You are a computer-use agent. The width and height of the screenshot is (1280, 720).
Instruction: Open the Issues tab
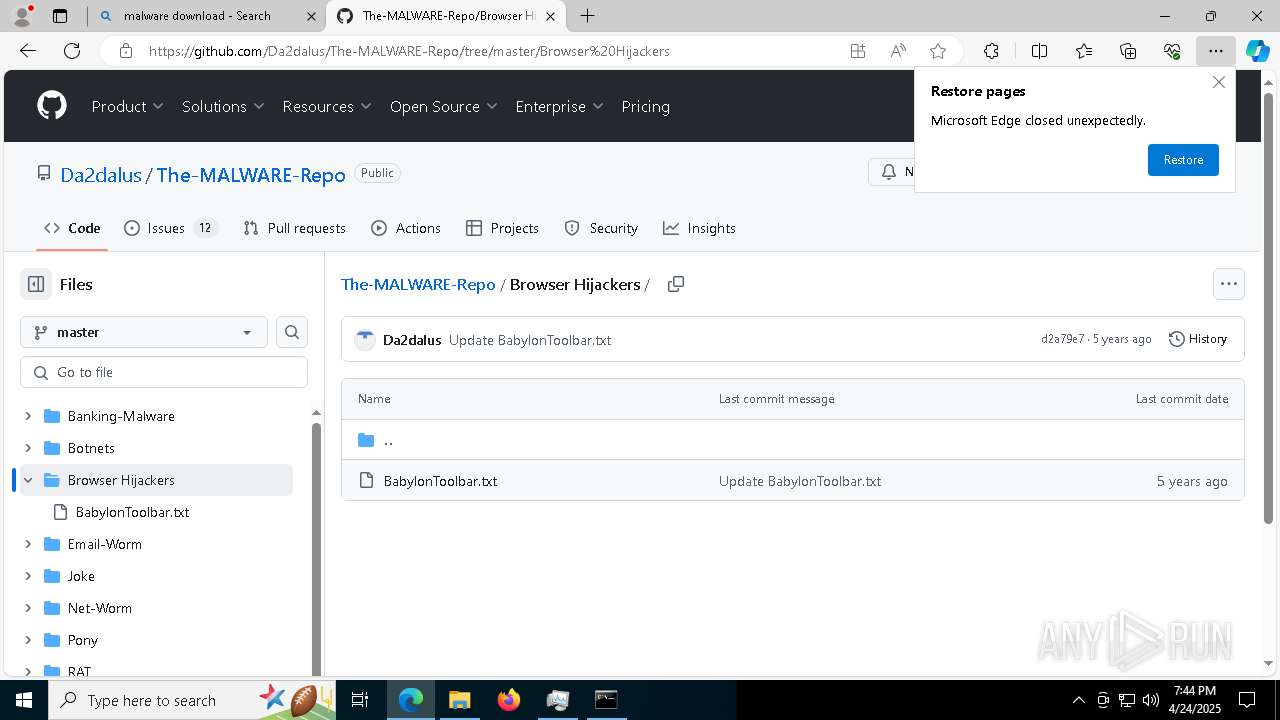coord(171,228)
